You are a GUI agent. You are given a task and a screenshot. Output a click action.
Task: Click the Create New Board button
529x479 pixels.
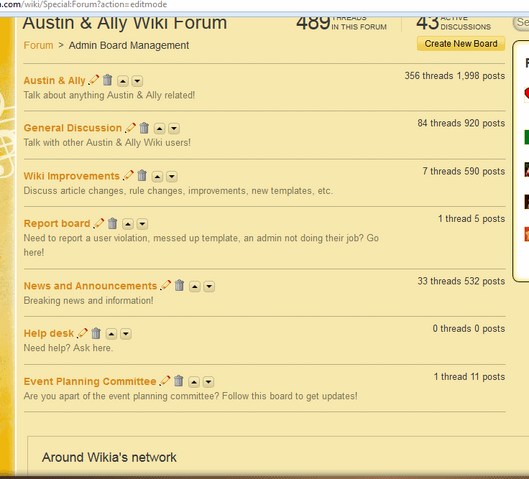coord(461,44)
